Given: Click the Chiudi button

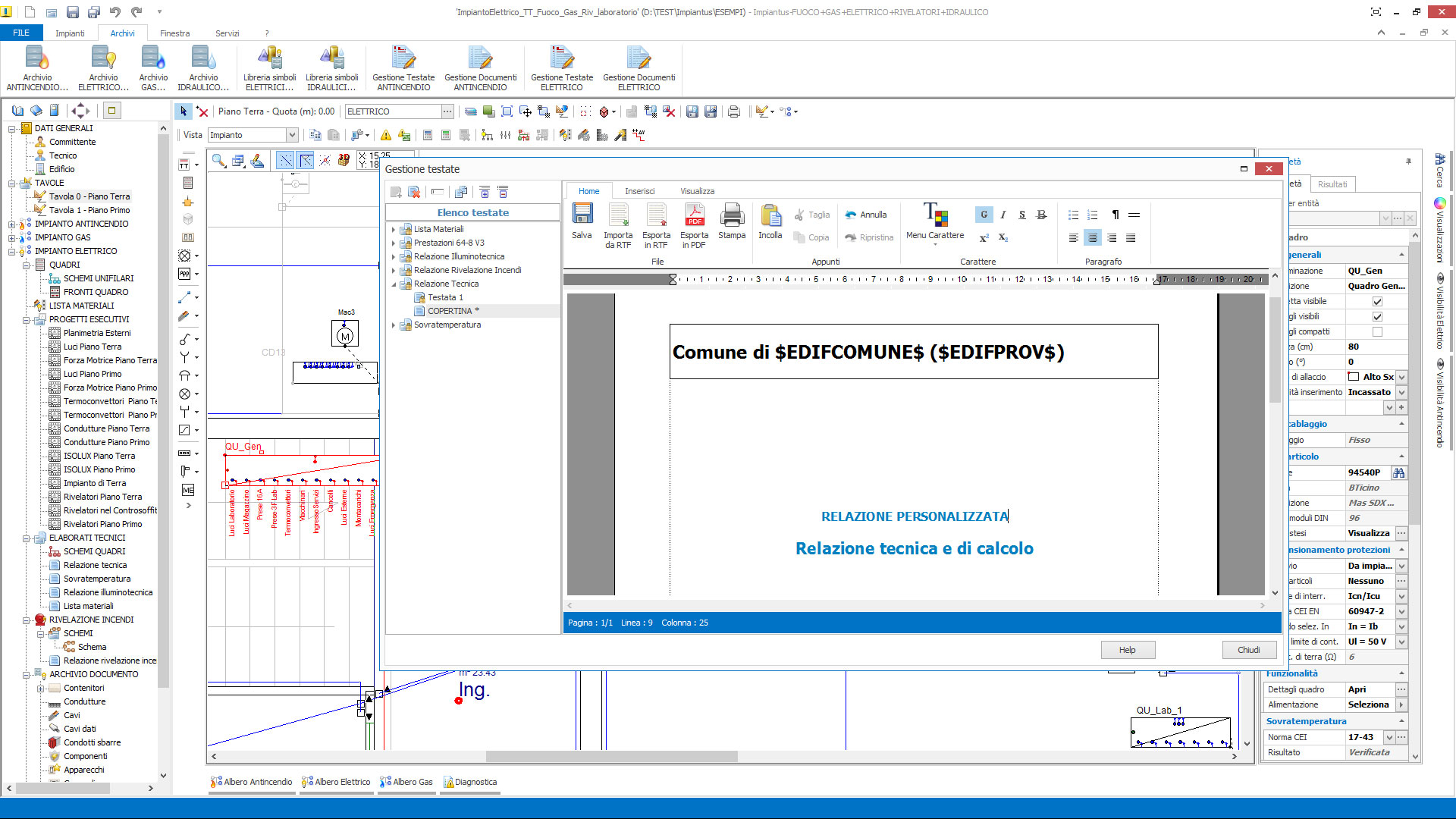Looking at the screenshot, I should tap(1249, 650).
